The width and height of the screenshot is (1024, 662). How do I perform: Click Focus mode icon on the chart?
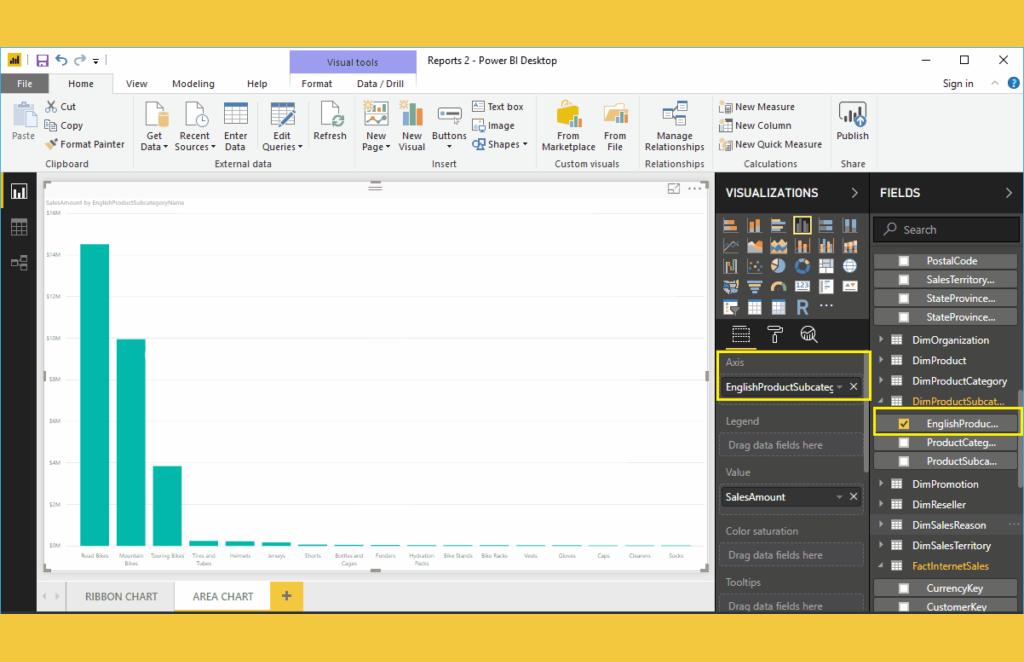click(x=673, y=189)
